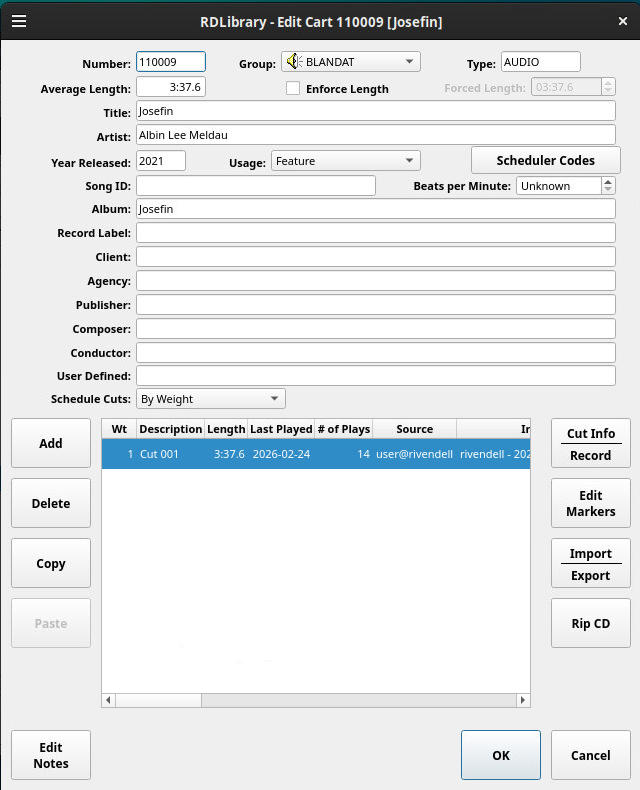The height and width of the screenshot is (790, 640).
Task: Click the empty Song ID field
Action: [x=256, y=186]
